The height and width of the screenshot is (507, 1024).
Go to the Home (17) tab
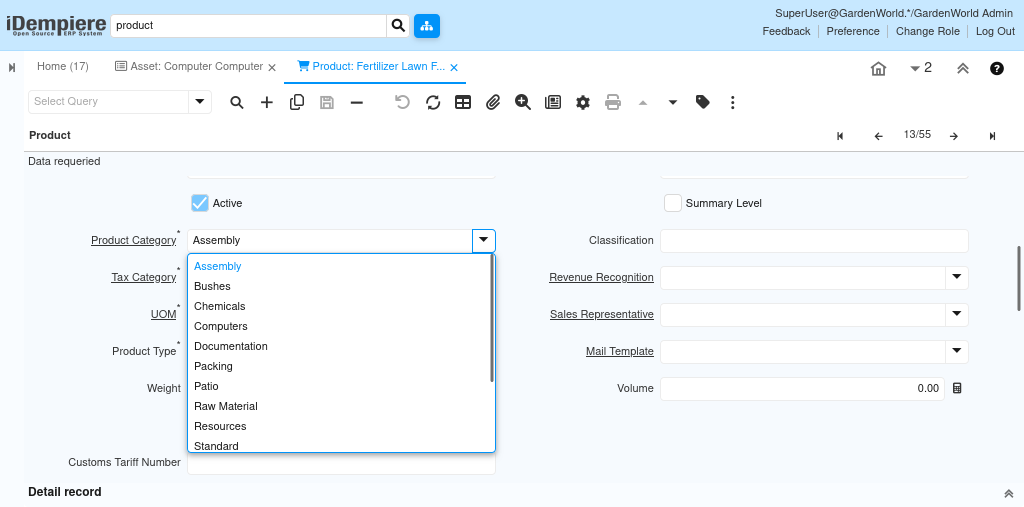coord(63,67)
